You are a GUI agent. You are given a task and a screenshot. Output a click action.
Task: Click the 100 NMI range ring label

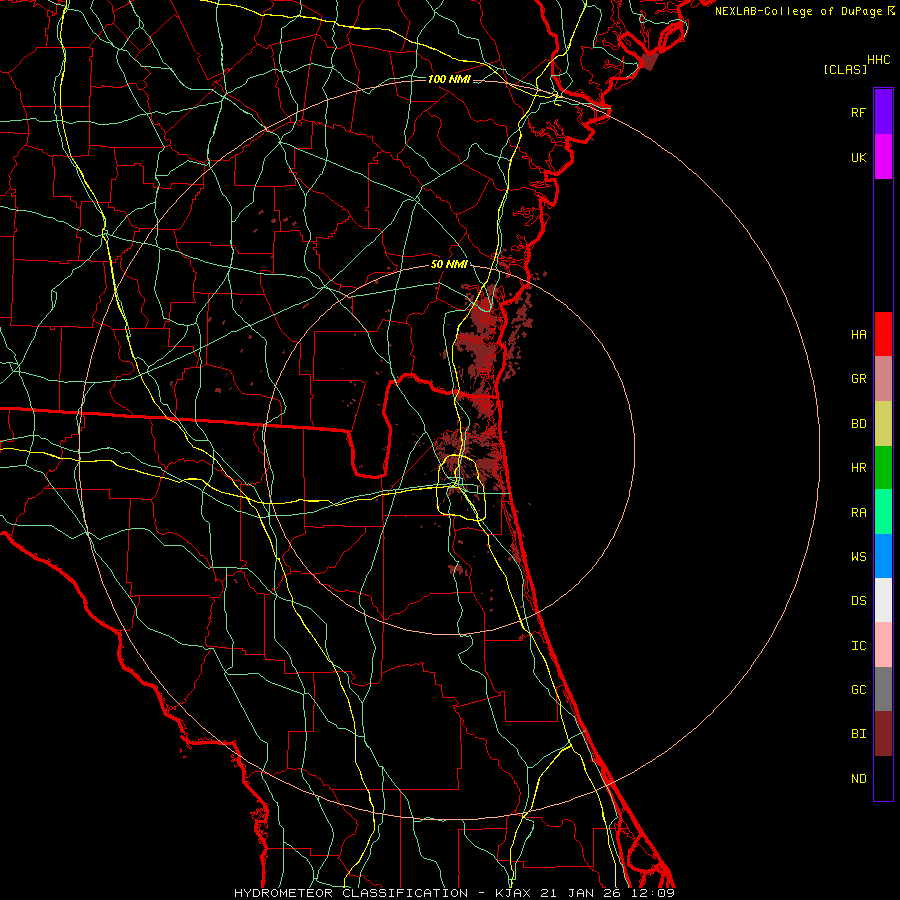click(449, 79)
